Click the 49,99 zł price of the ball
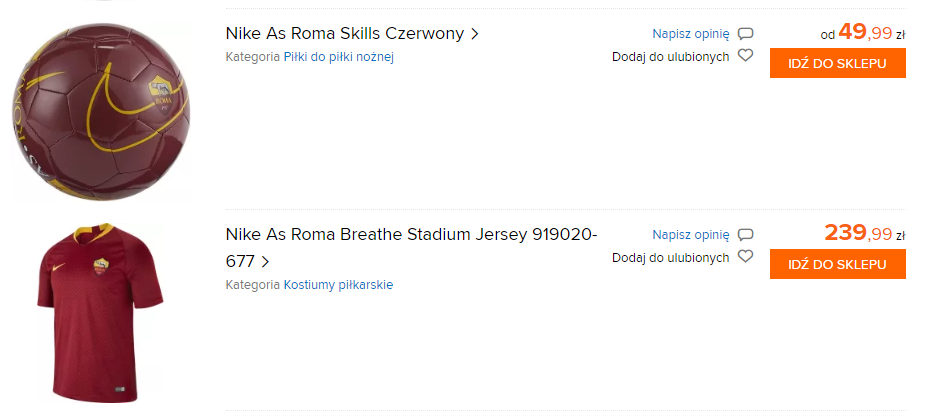The width and height of the screenshot is (931, 413). point(866,33)
